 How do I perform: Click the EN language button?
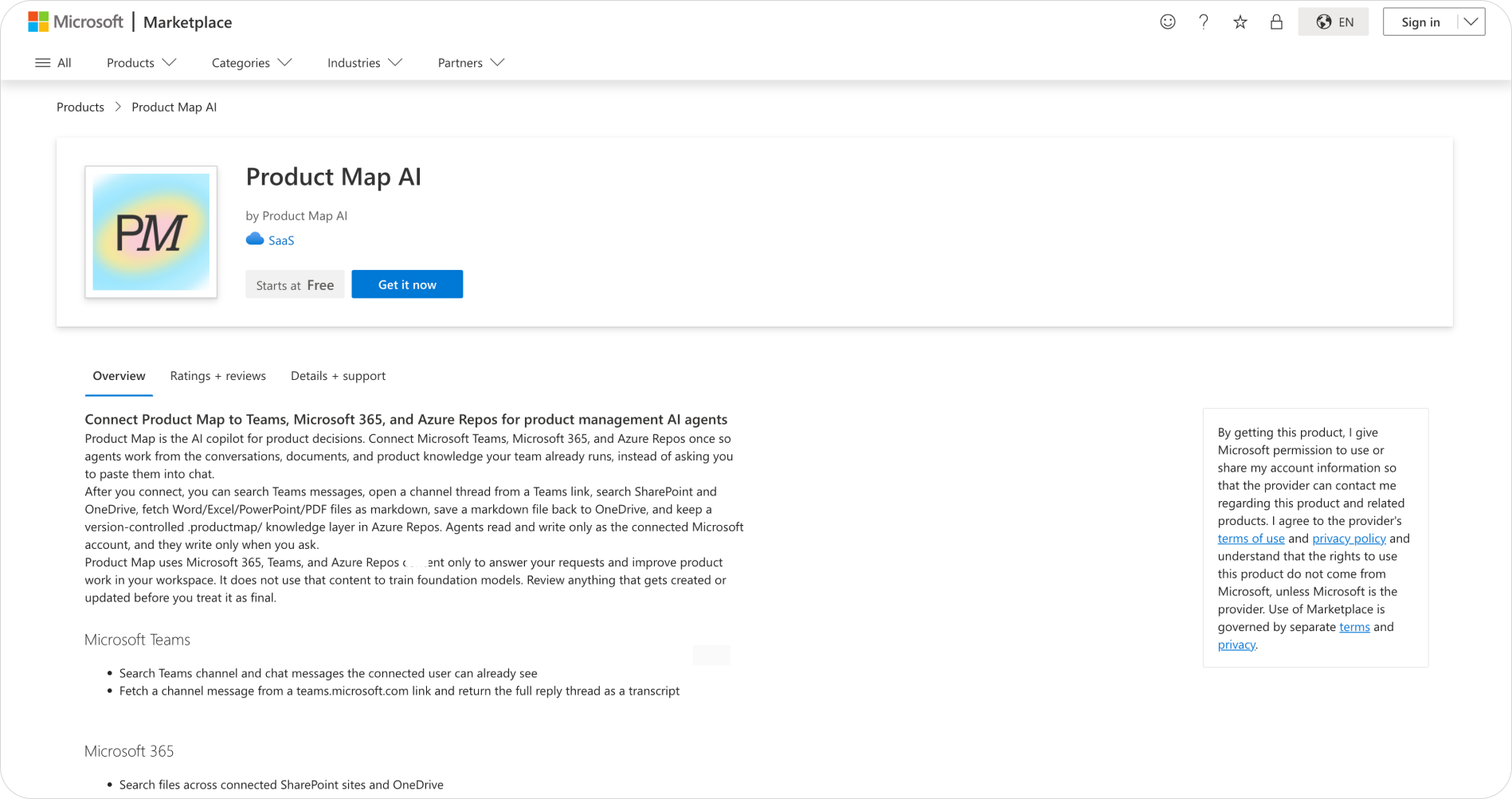tap(1334, 22)
